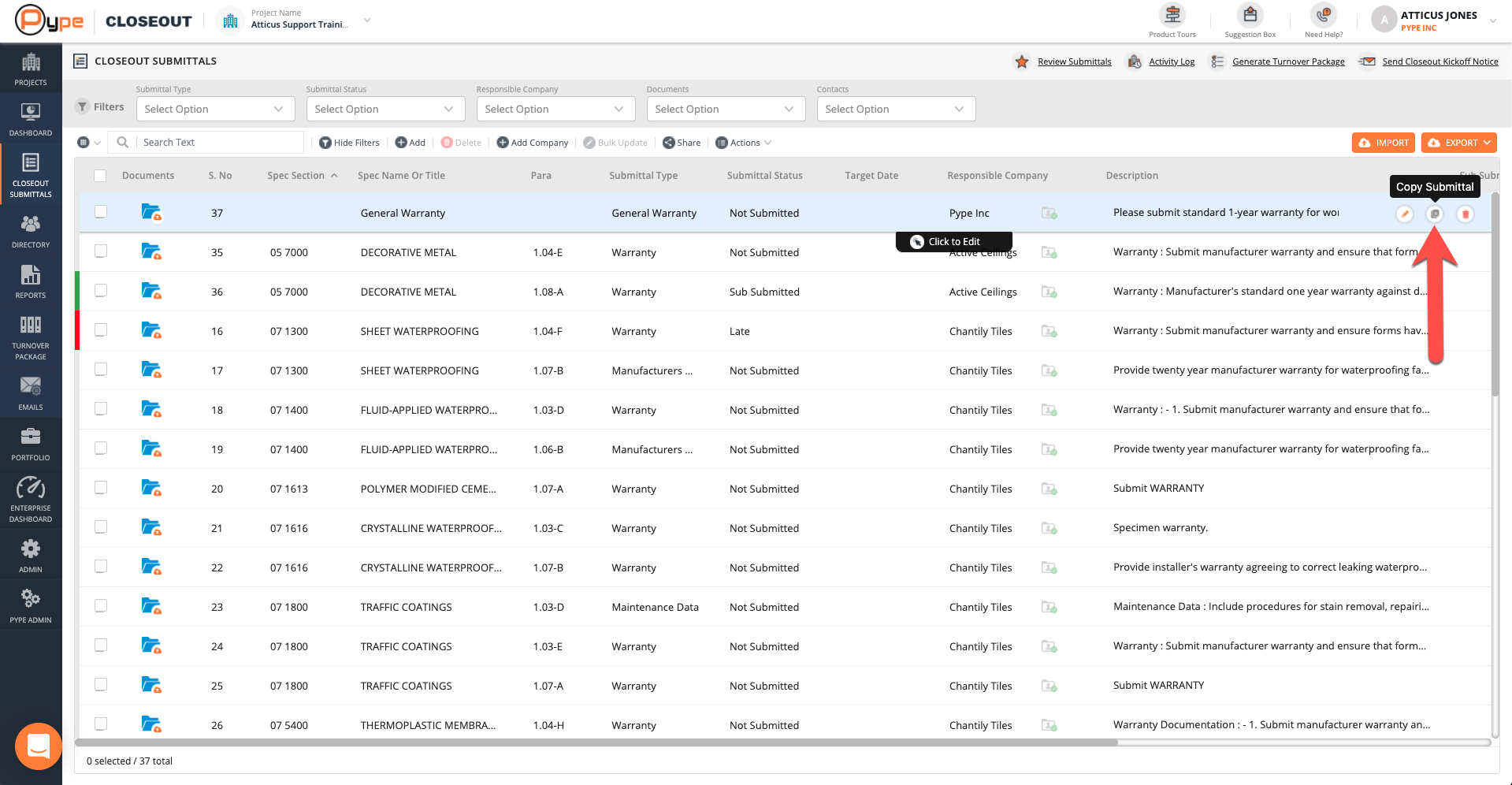Open documents folder icon for row 35
Viewport: 1512px width, 785px height.
[x=151, y=252]
